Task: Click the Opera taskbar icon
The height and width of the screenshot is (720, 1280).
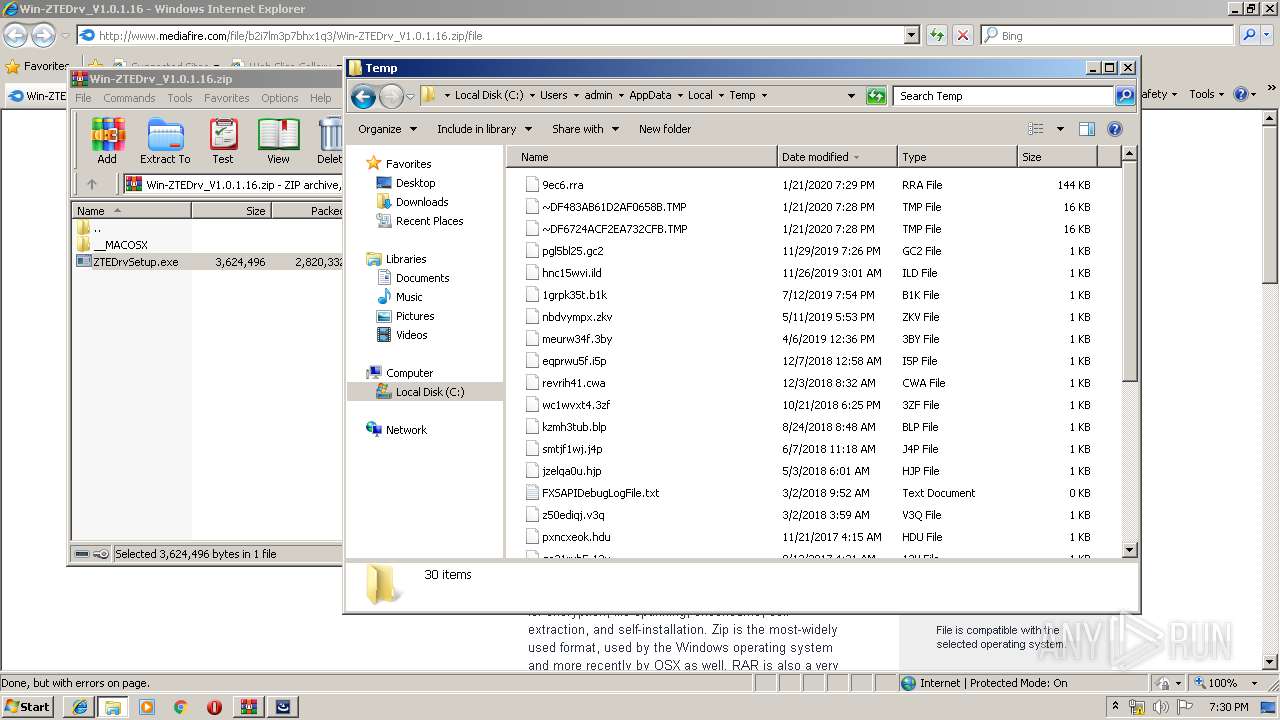Action: coord(214,707)
